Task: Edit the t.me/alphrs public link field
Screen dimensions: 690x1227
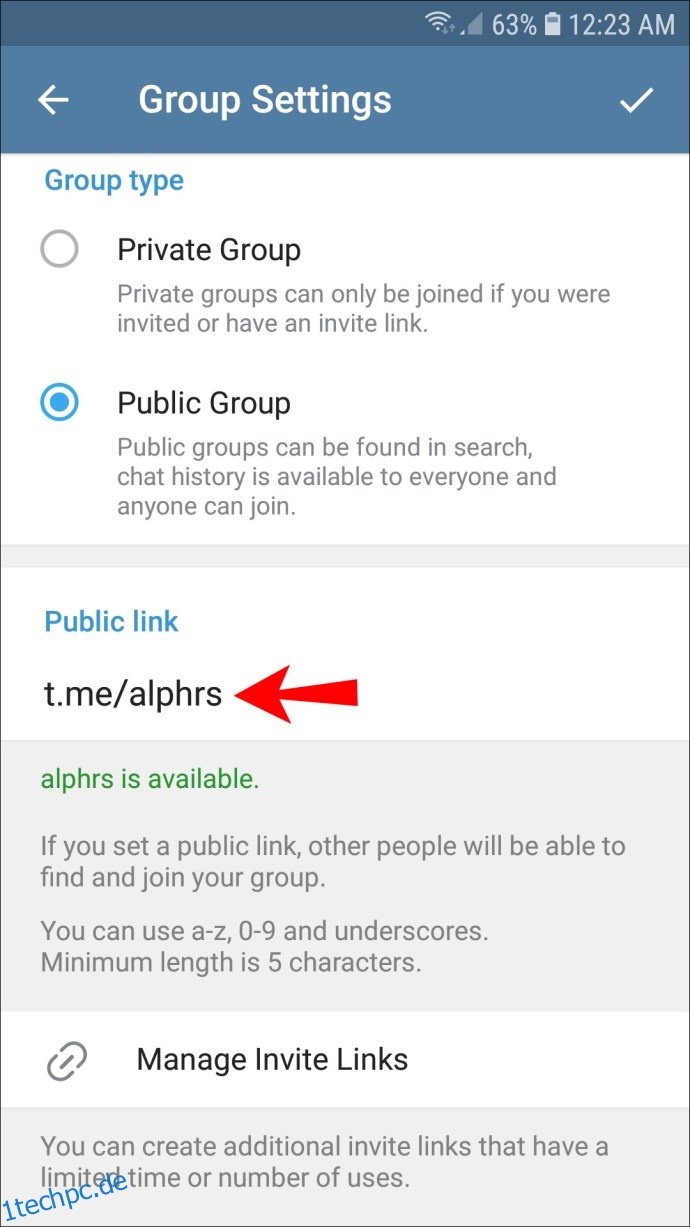Action: 345,694
